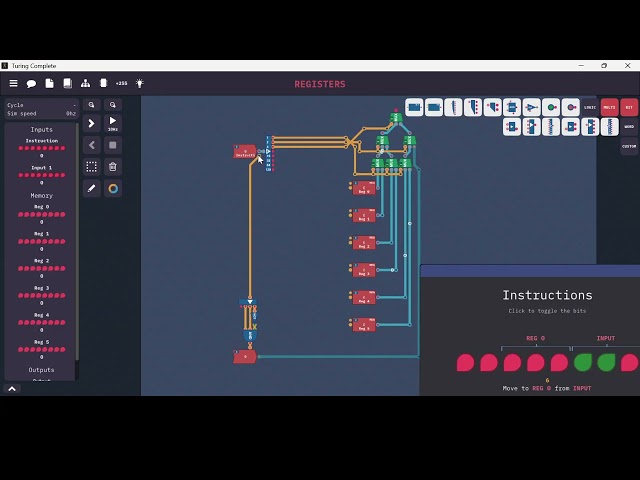Screen dimensions: 640x480
Task: Select the Reg 3 component on canvas
Action: click(x=364, y=270)
